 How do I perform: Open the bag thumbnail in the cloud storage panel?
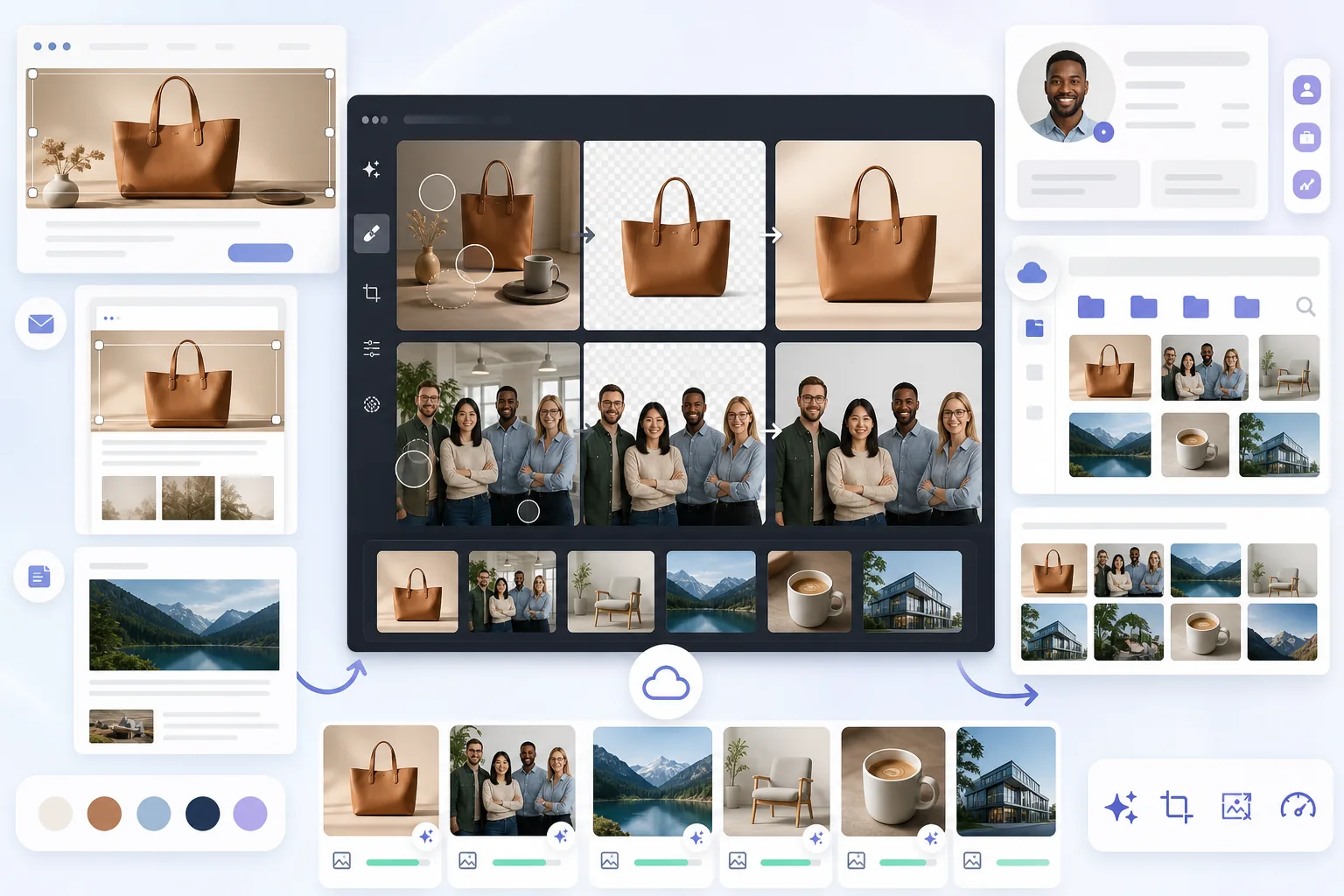1109,367
